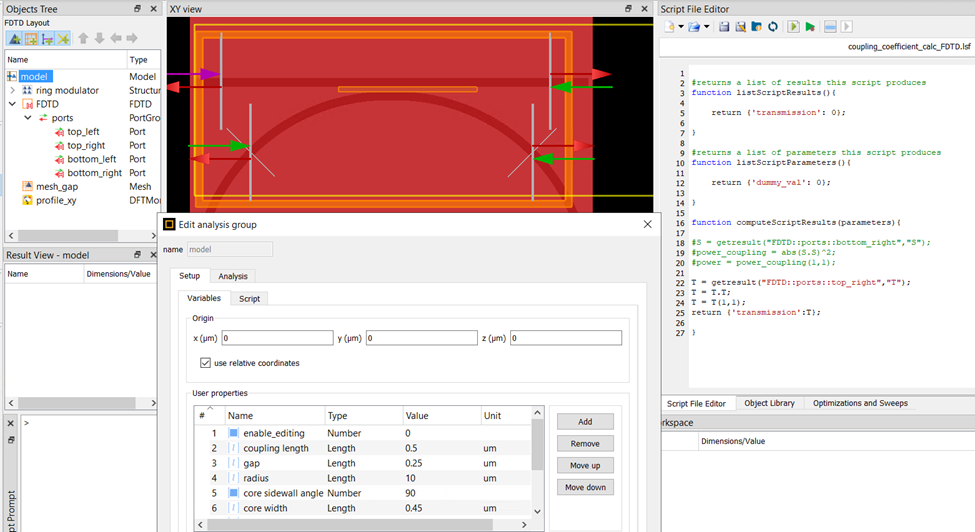975x532 pixels.
Task: Click the Add button for user properties
Action: (x=585, y=422)
